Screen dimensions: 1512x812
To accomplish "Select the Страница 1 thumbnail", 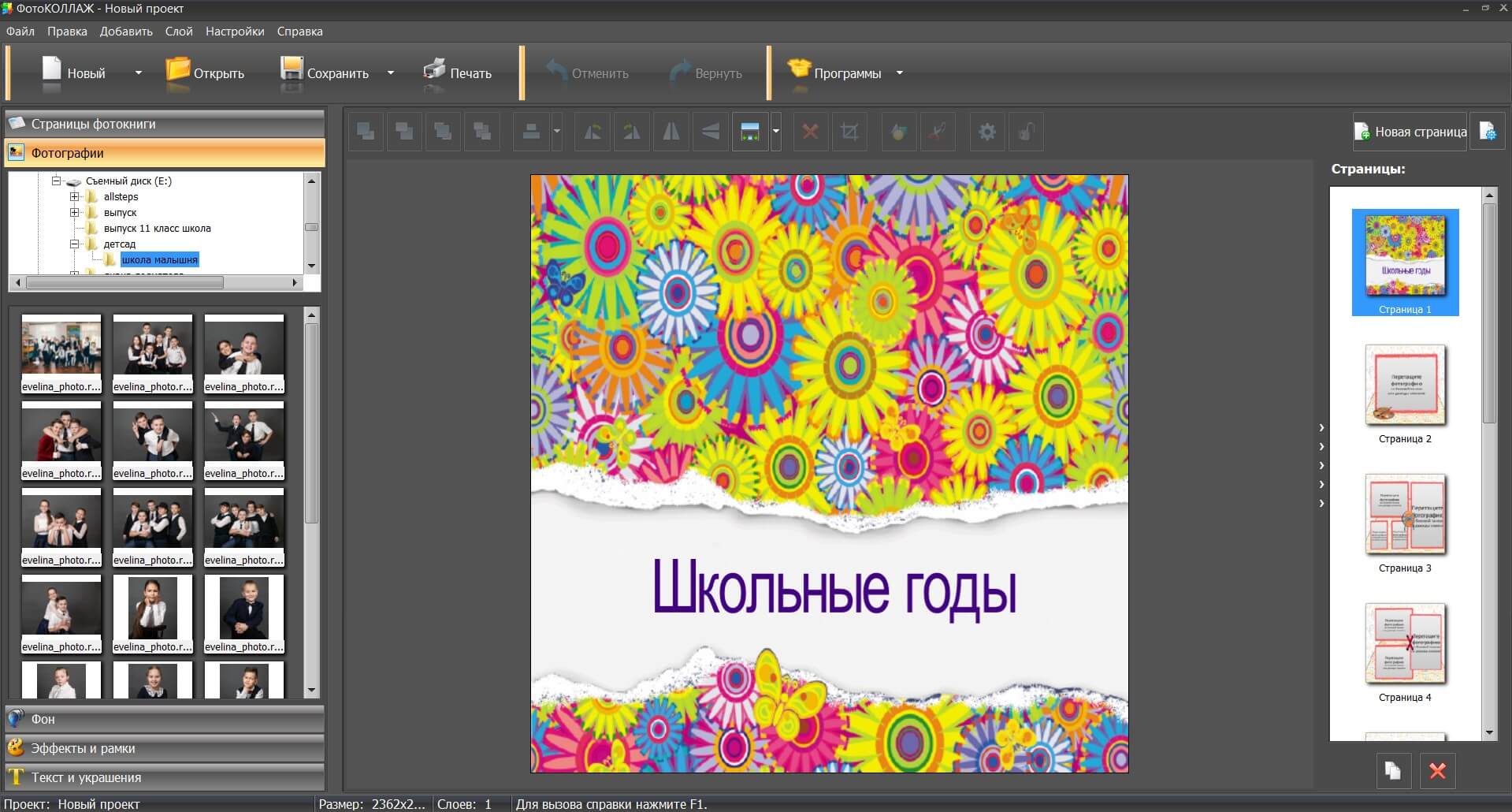I will tap(1405, 262).
